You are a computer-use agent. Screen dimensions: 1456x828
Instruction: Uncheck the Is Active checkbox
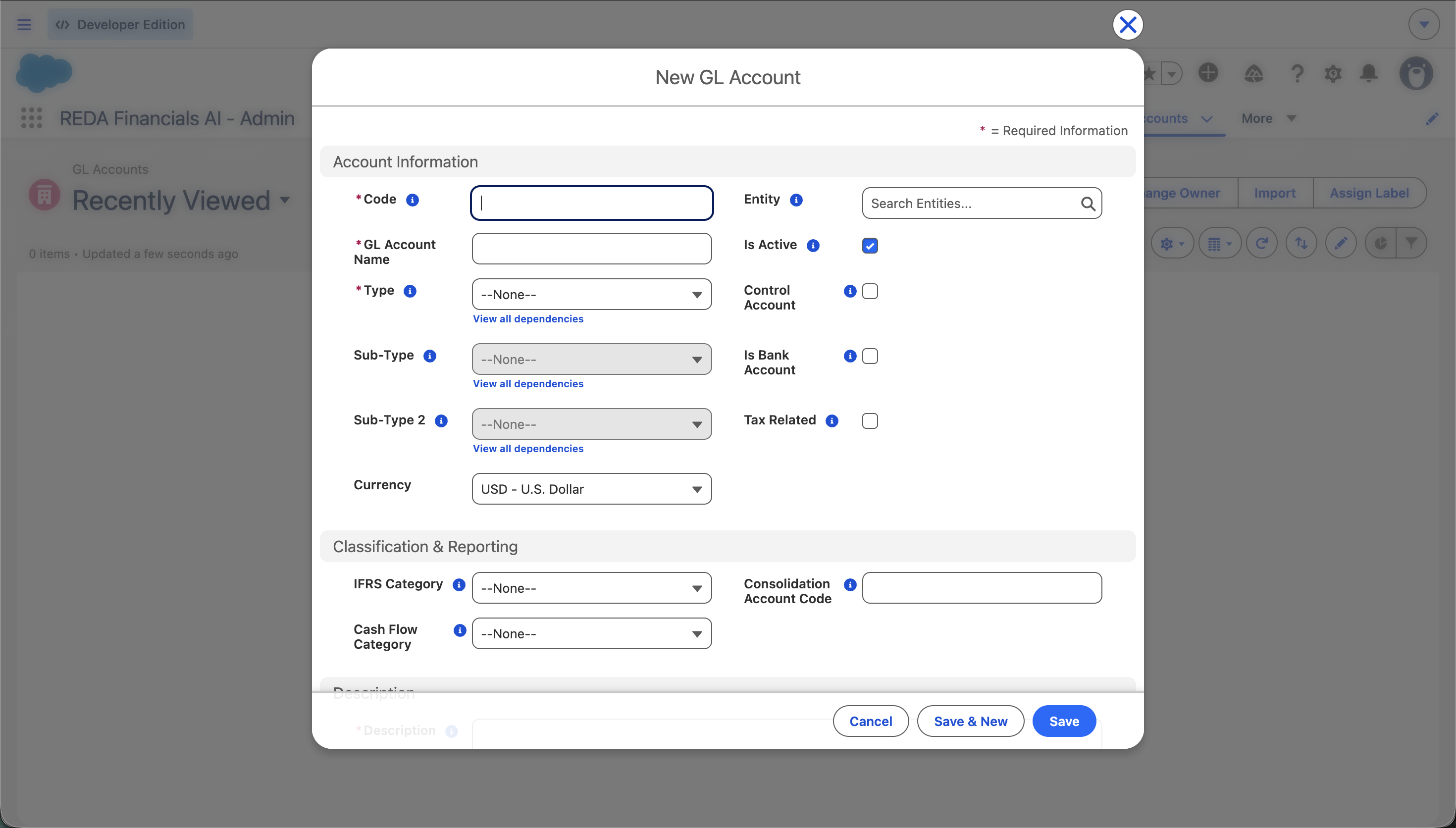pos(870,246)
